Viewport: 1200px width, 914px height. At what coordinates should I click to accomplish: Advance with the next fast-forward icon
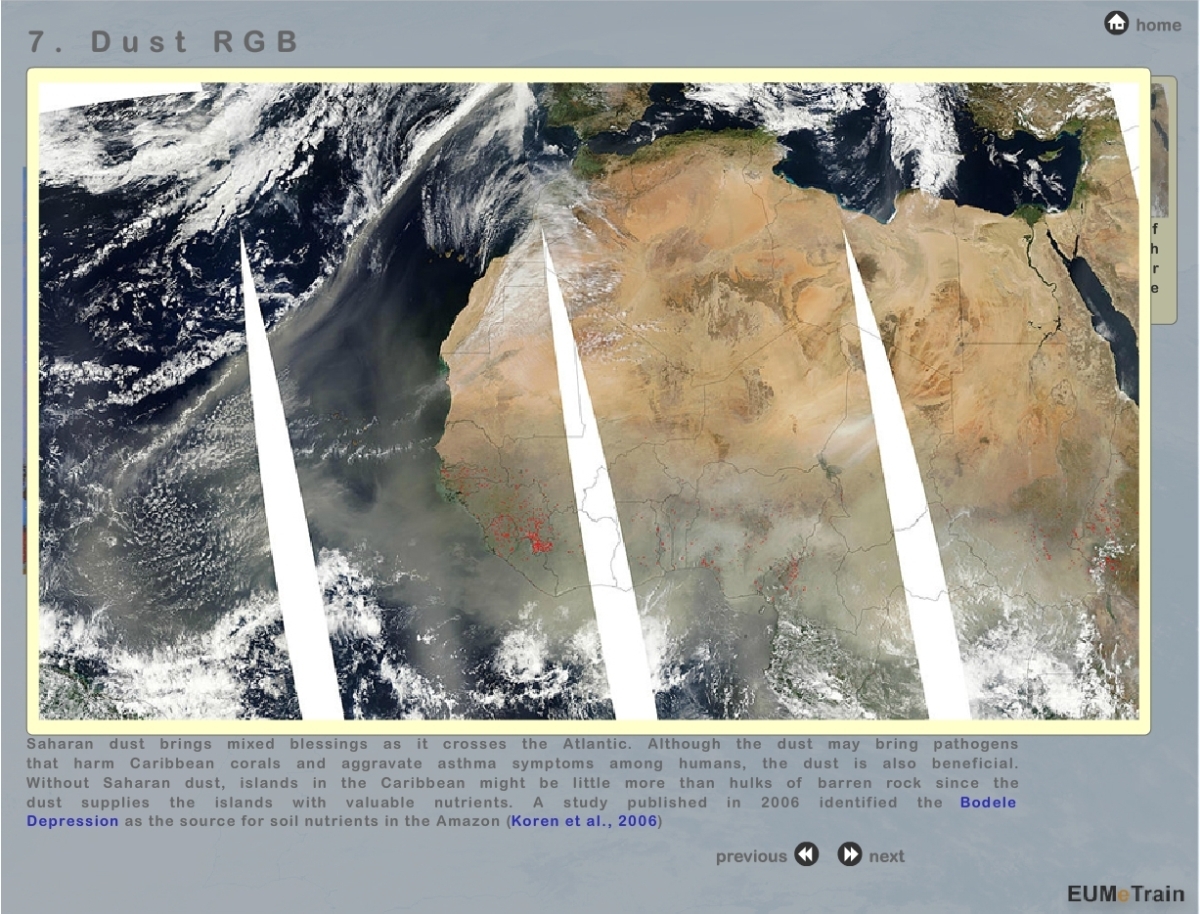pyautogui.click(x=850, y=855)
